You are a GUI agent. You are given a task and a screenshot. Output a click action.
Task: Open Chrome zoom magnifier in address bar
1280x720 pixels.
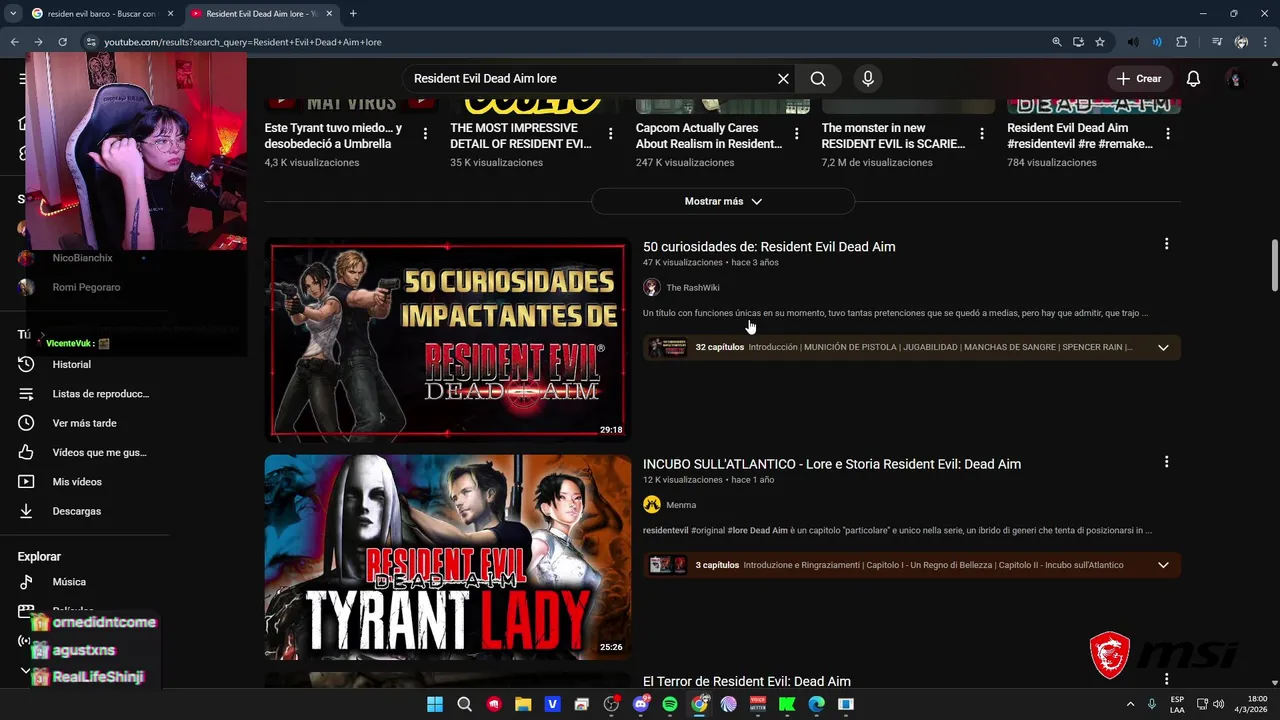click(x=1057, y=42)
